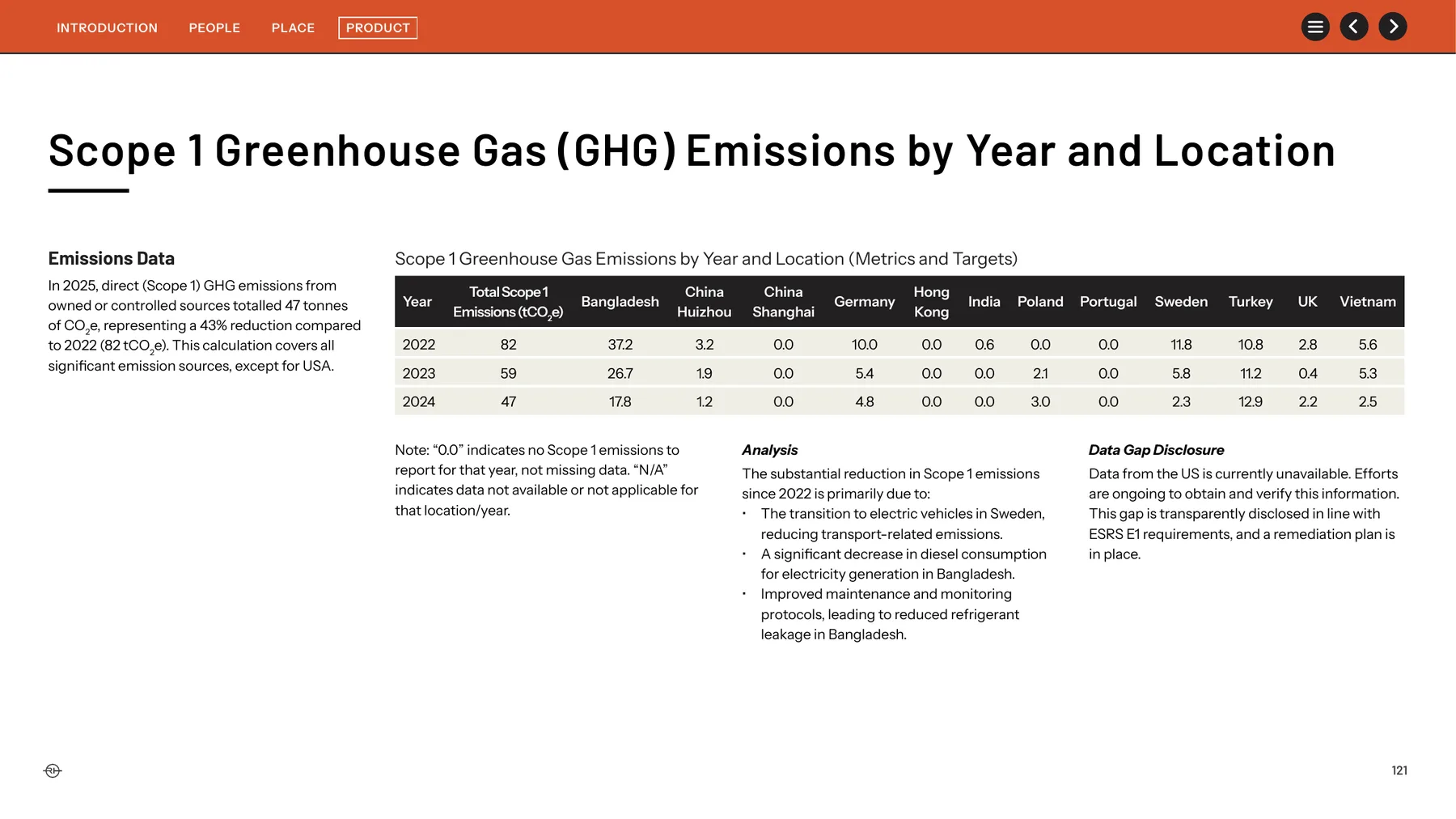The width and height of the screenshot is (1456, 819).
Task: Click China Huizhou value "3.2"
Action: (x=705, y=345)
